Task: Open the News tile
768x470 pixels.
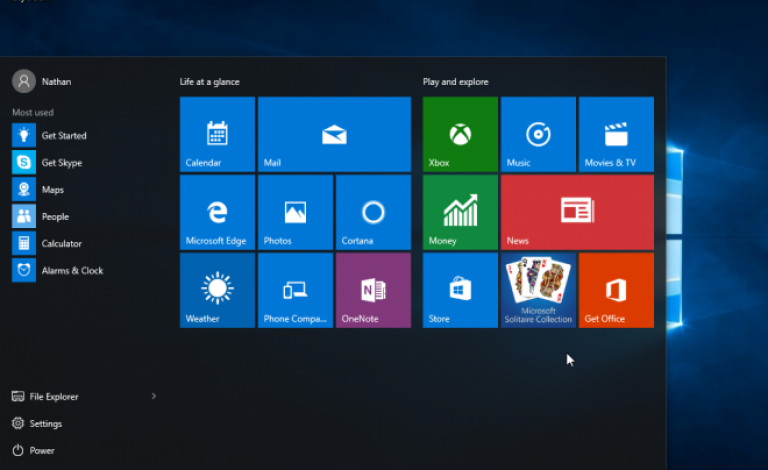Action: pos(577,212)
